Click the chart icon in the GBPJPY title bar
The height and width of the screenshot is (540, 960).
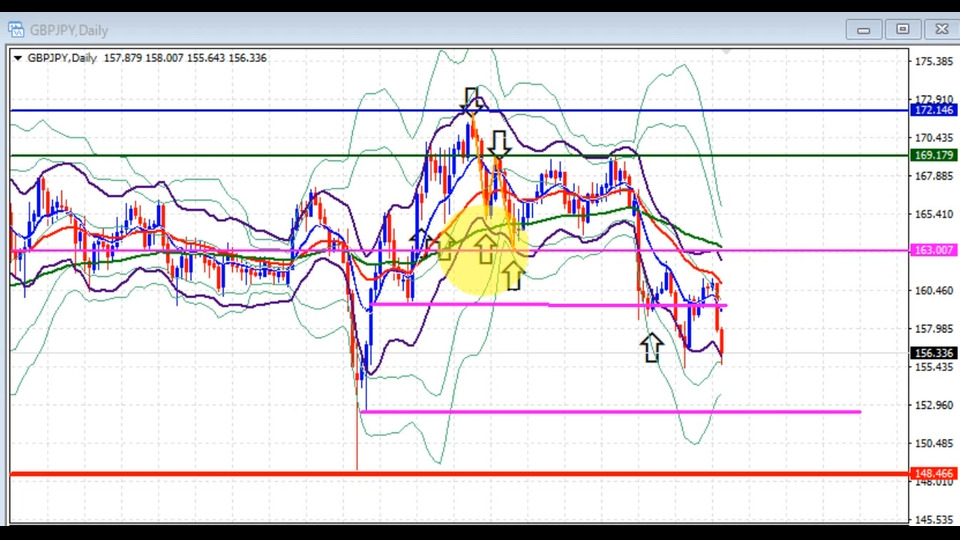(x=16, y=29)
